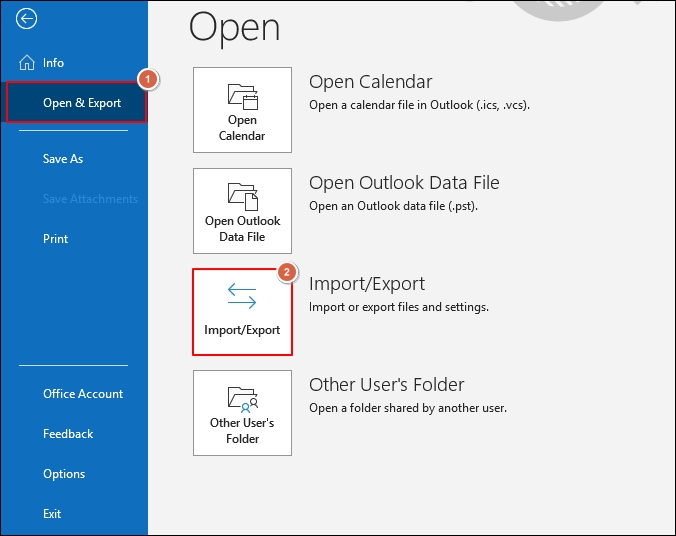Click the data file folder icon
The width and height of the screenshot is (676, 536).
(243, 197)
